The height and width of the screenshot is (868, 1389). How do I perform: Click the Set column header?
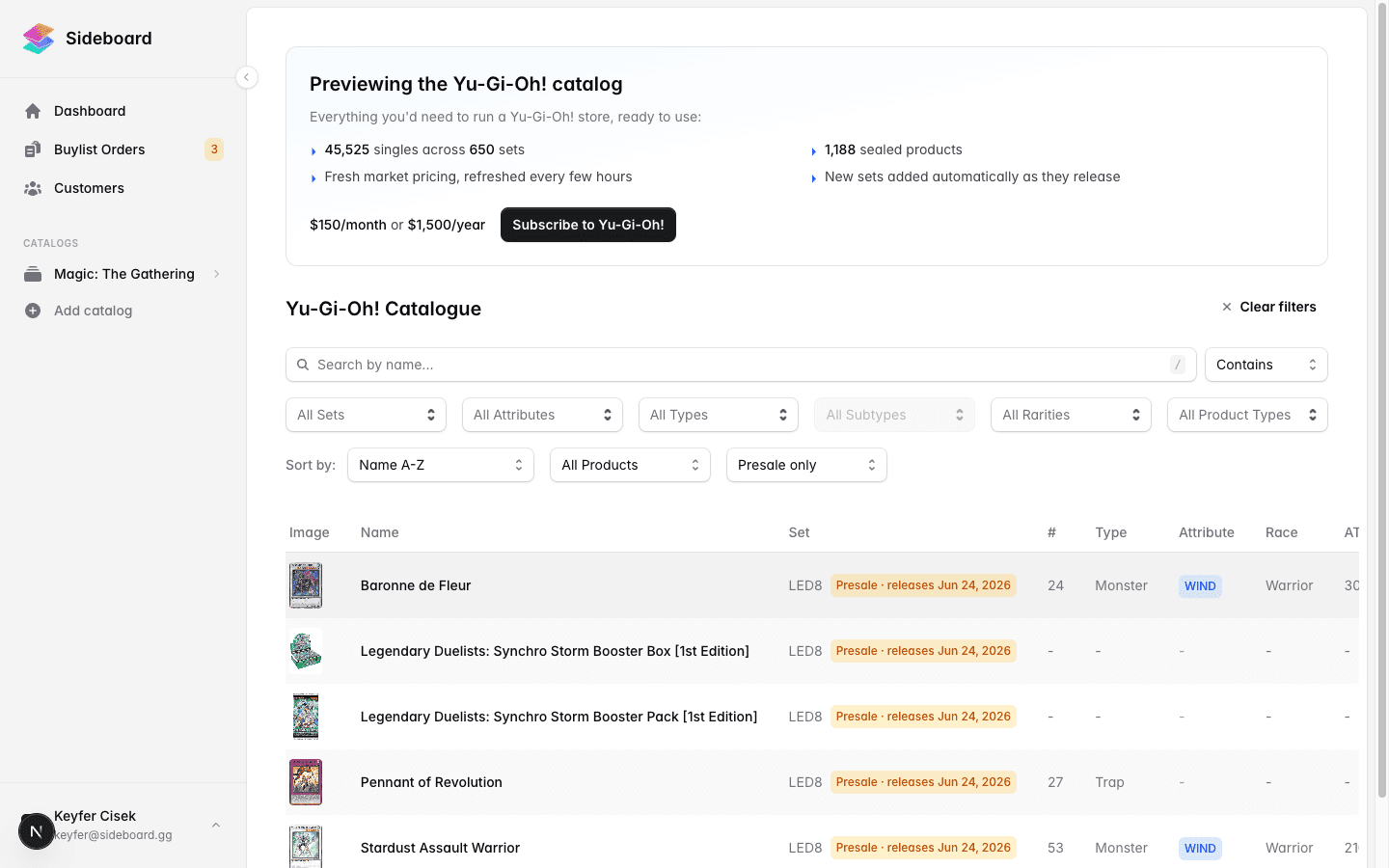point(799,532)
